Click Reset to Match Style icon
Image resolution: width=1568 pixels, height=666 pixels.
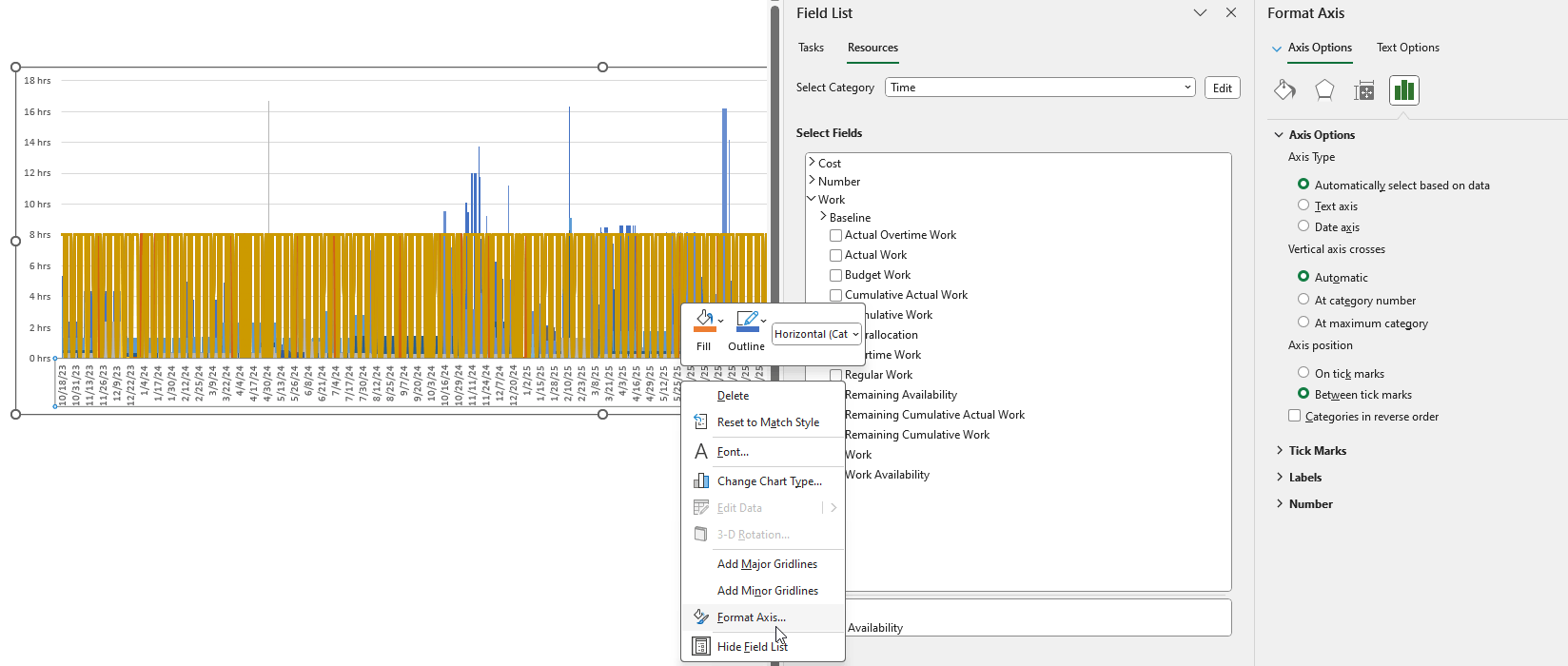(701, 421)
